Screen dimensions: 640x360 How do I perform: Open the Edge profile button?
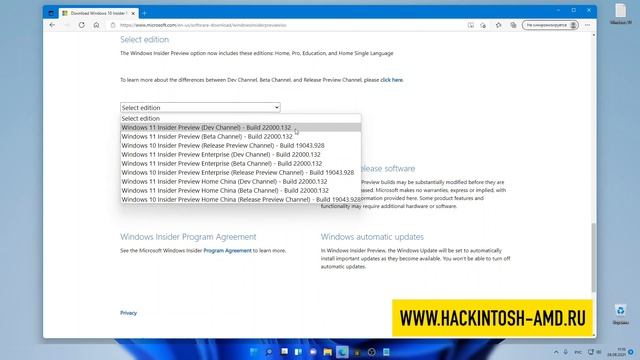pos(550,25)
